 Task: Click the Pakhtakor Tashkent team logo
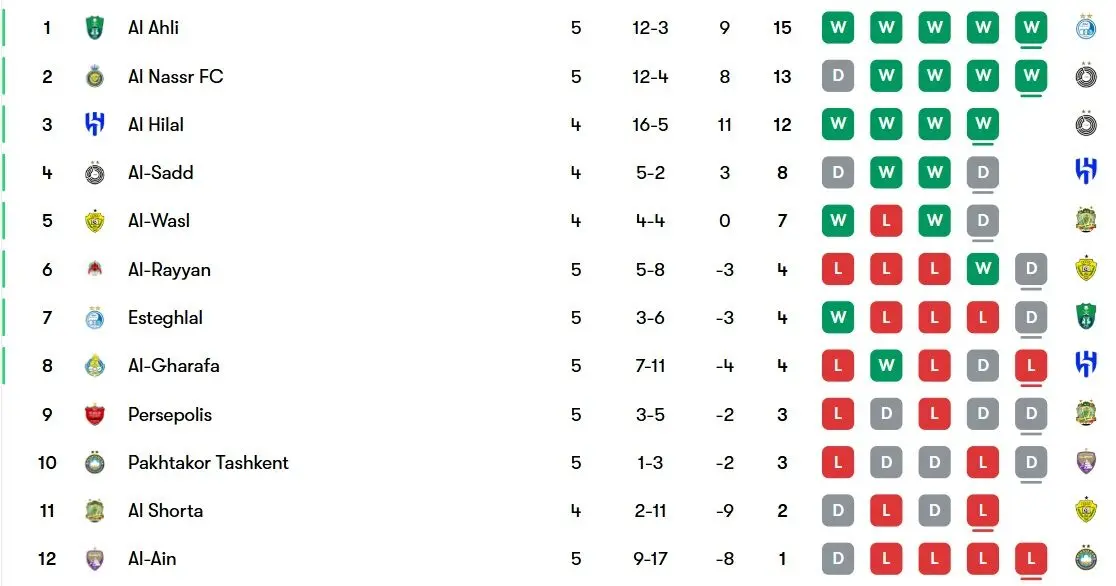click(94, 463)
